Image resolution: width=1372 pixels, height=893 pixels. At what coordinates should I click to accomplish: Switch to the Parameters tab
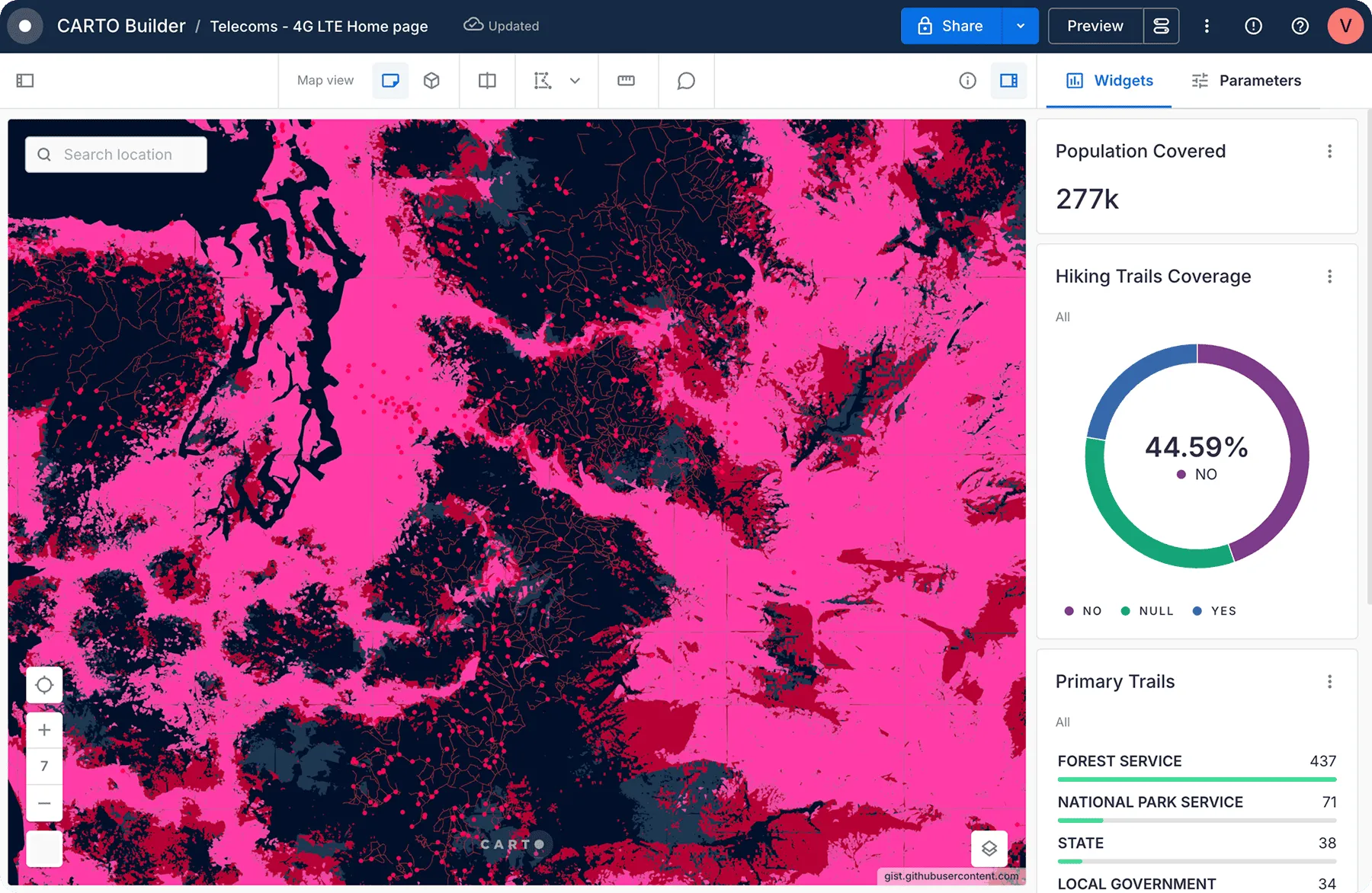click(1245, 80)
